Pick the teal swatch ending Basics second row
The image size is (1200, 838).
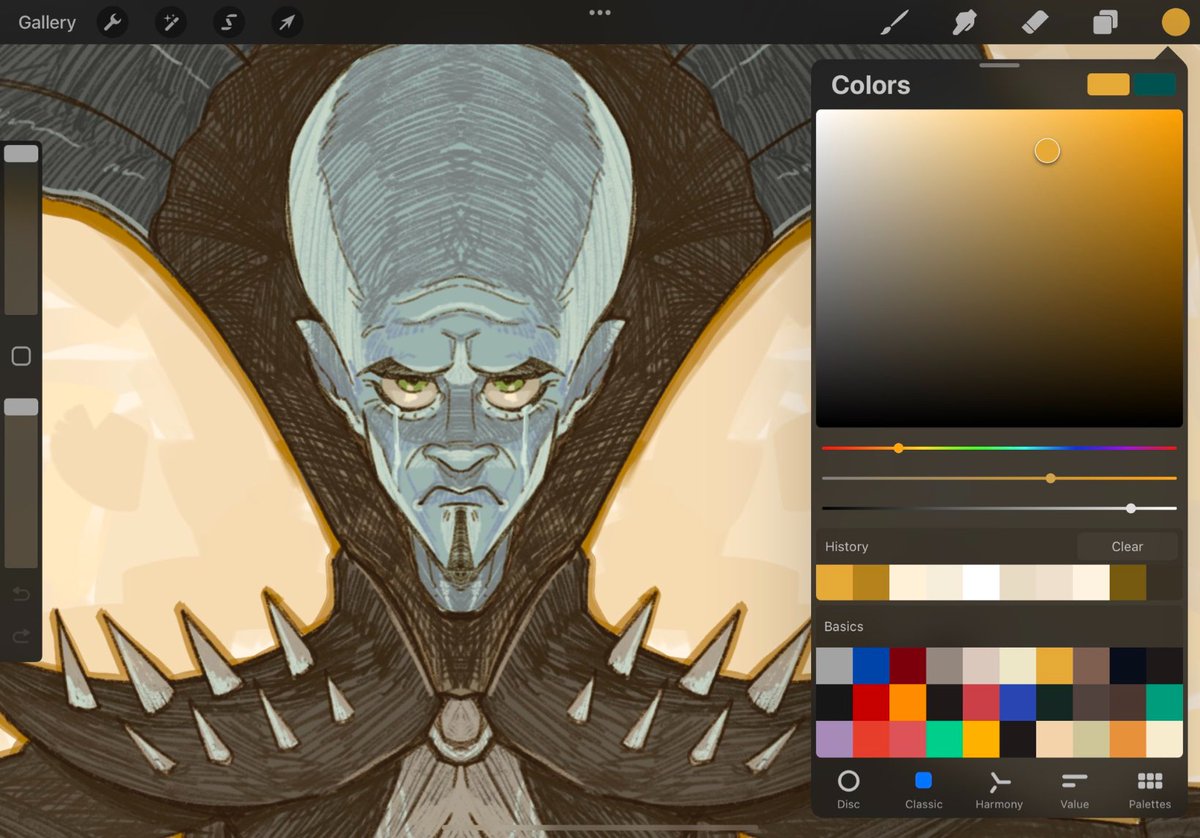pyautogui.click(x=1165, y=703)
